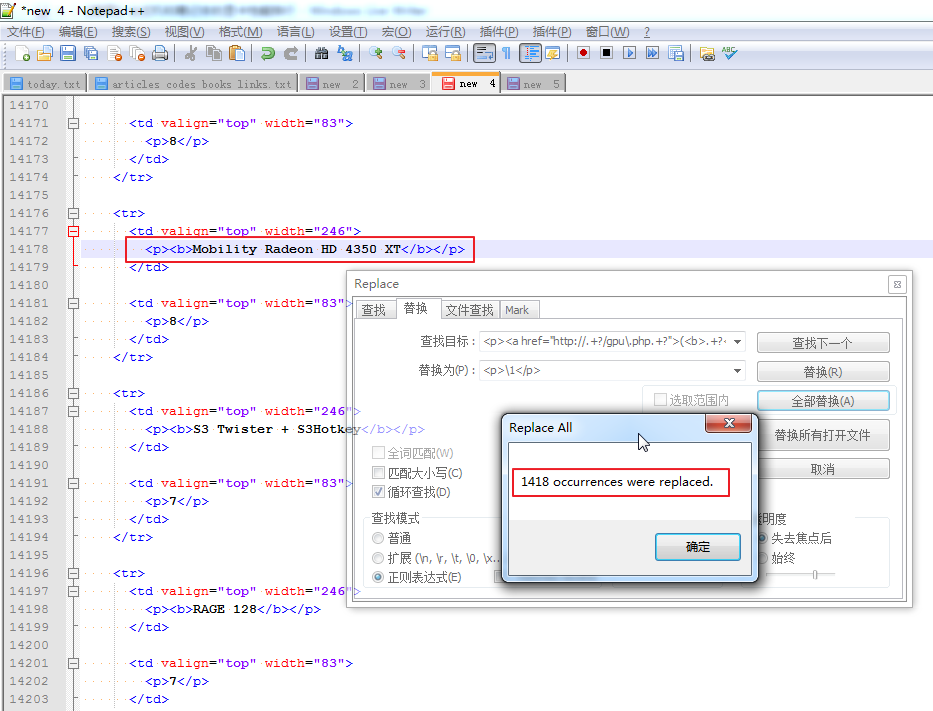
Task: Click the 查找下一个 find next button
Action: tap(822, 343)
